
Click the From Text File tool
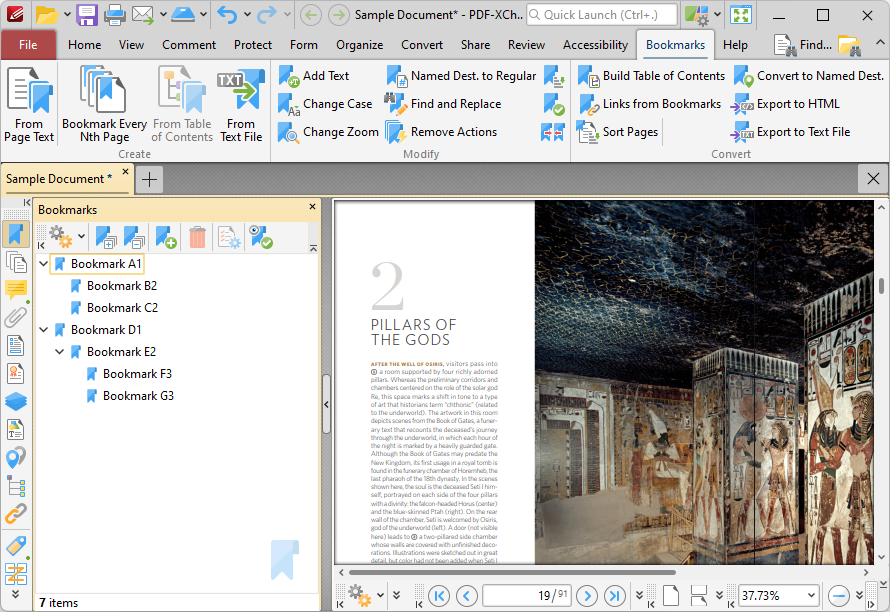241,105
